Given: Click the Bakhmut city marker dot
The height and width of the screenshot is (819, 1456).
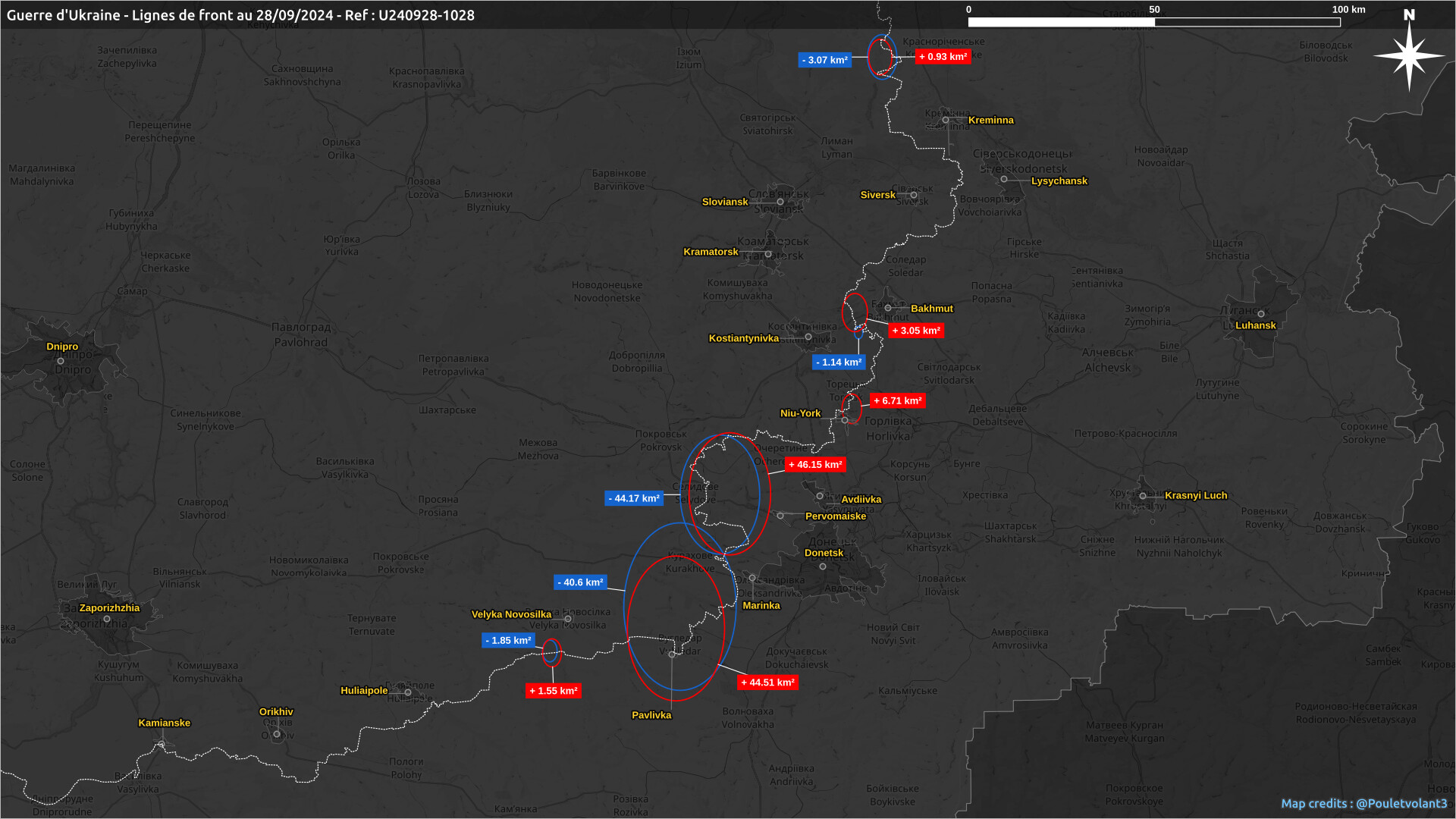Looking at the screenshot, I should tap(888, 309).
